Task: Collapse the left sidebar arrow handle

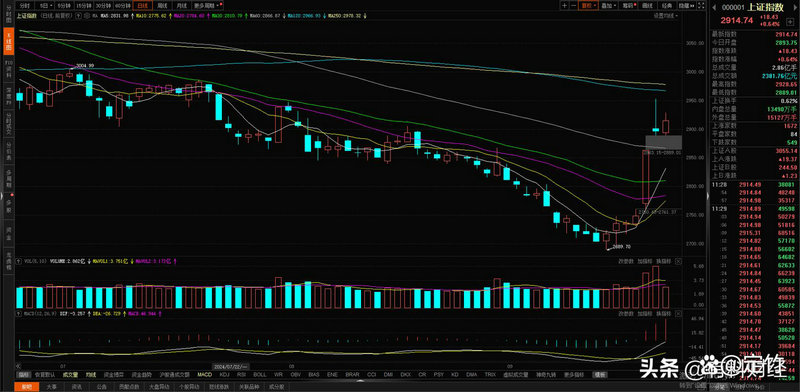Action: pos(2,196)
